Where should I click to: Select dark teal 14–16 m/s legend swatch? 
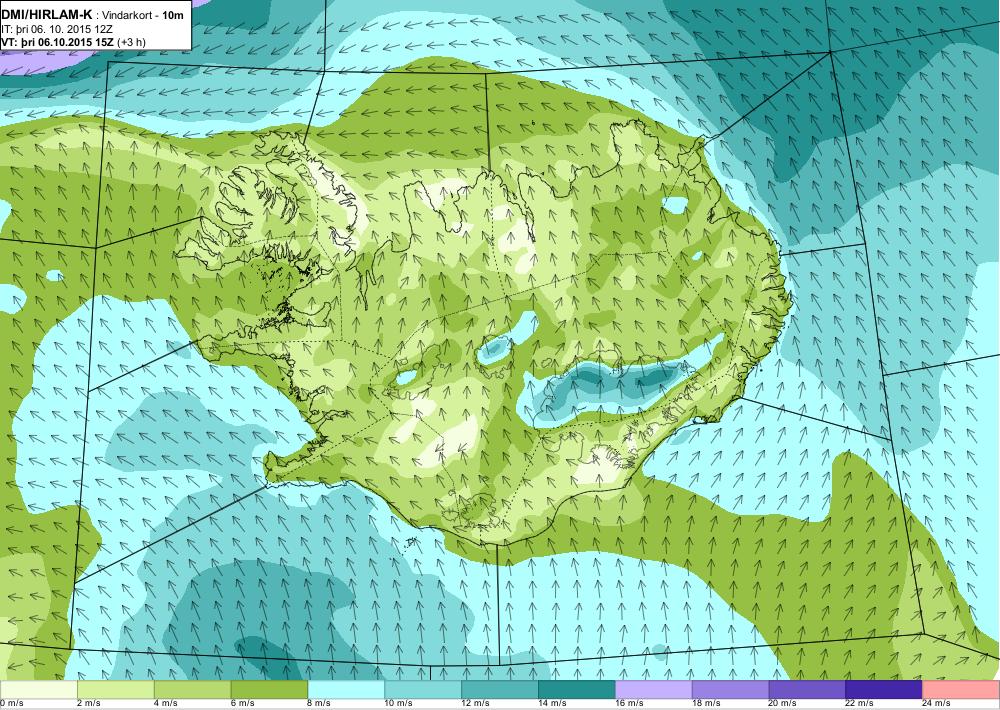tap(577, 690)
